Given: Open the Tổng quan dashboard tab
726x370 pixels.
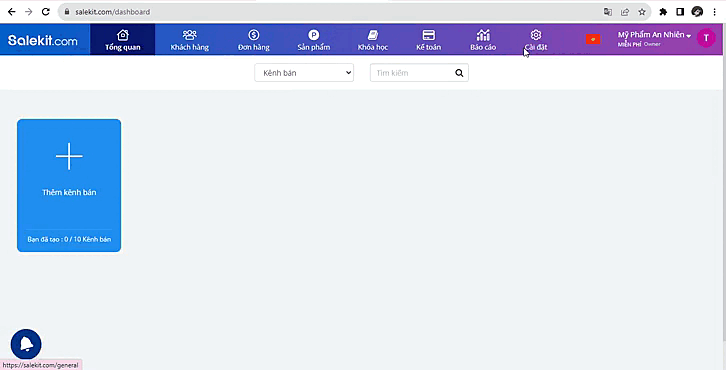Looking at the screenshot, I should [x=123, y=40].
